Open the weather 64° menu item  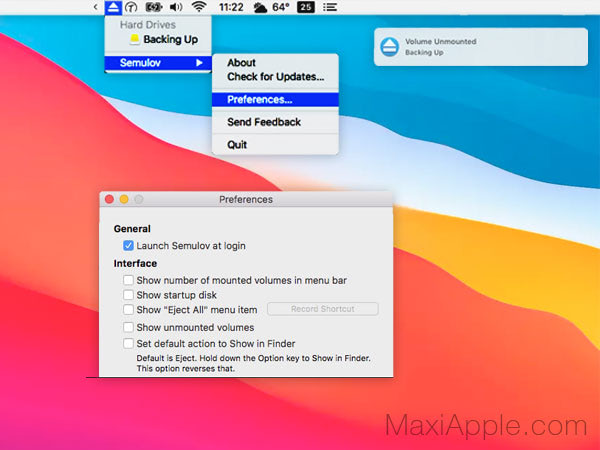click(271, 7)
